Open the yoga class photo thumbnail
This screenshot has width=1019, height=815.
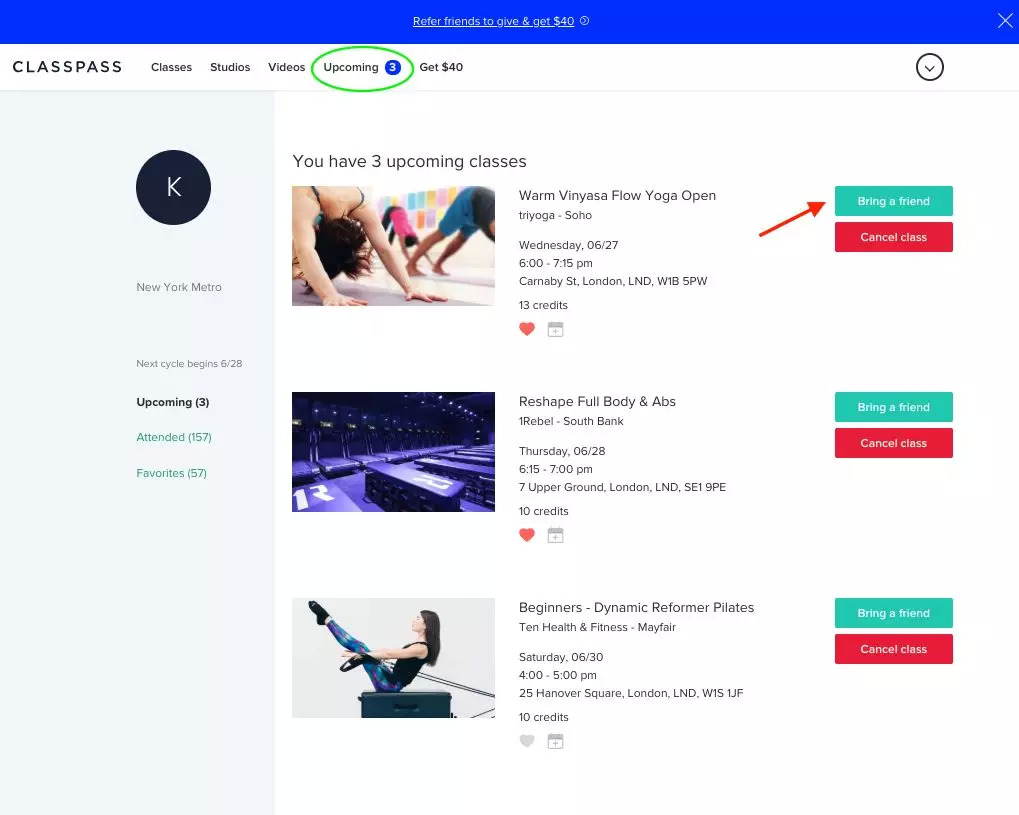[393, 246]
